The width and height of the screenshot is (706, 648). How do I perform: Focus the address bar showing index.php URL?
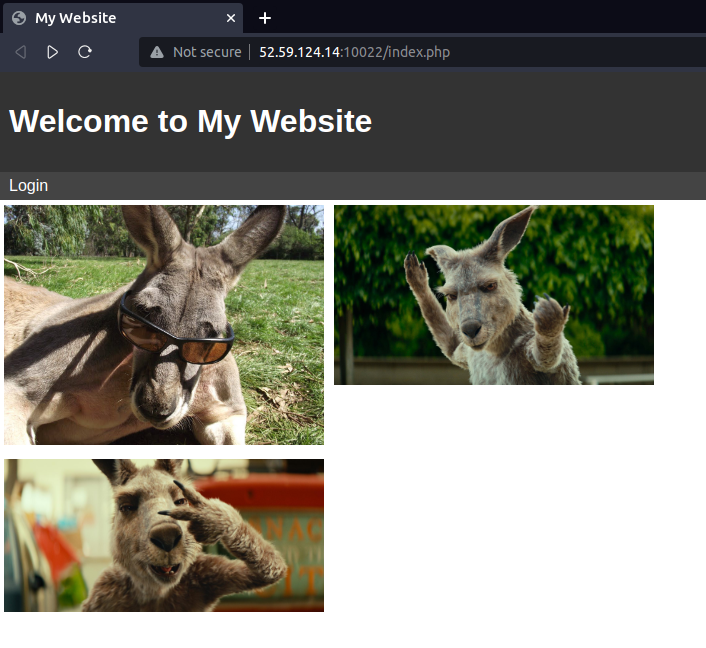coord(400,52)
